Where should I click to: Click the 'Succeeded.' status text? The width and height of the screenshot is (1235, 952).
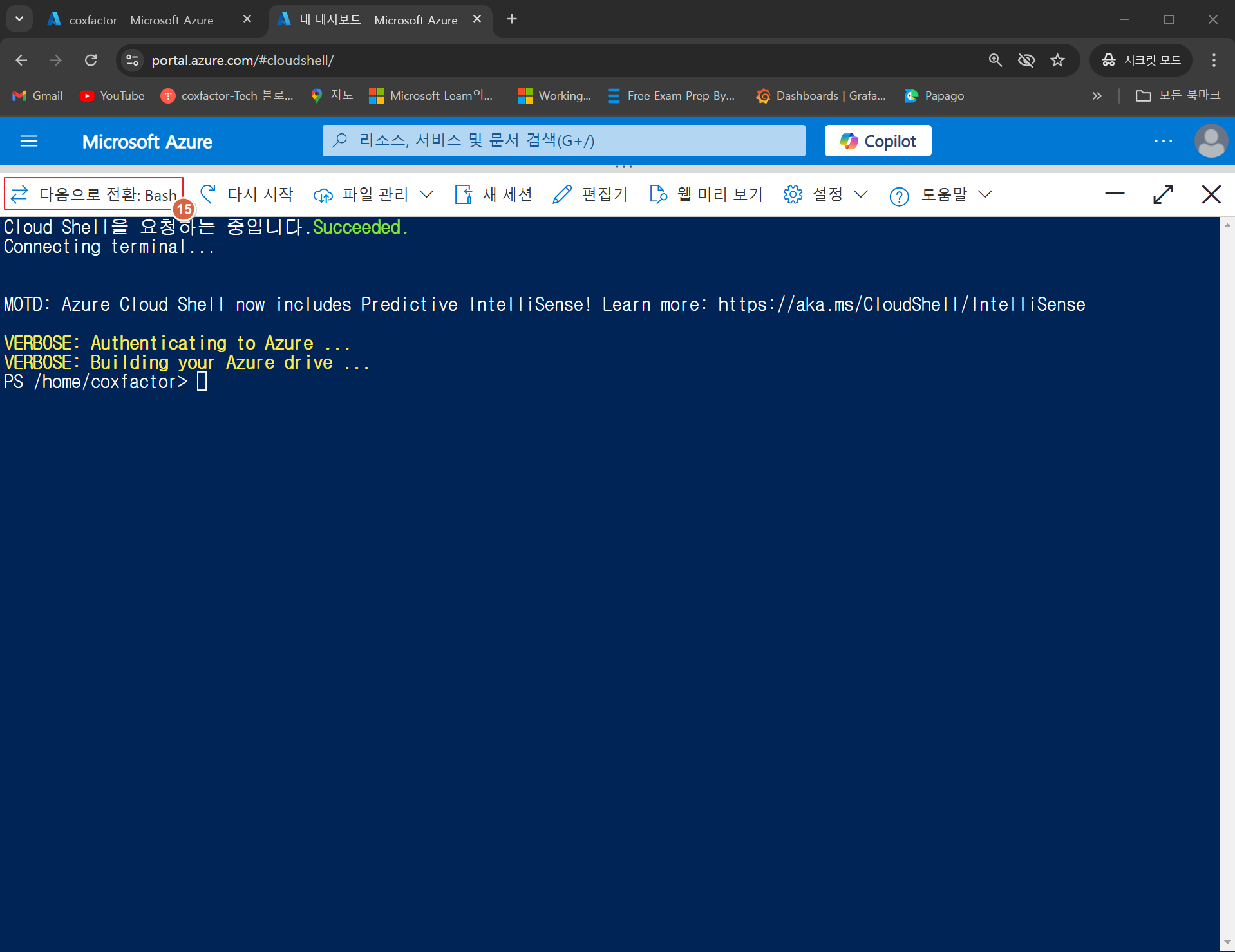[361, 227]
